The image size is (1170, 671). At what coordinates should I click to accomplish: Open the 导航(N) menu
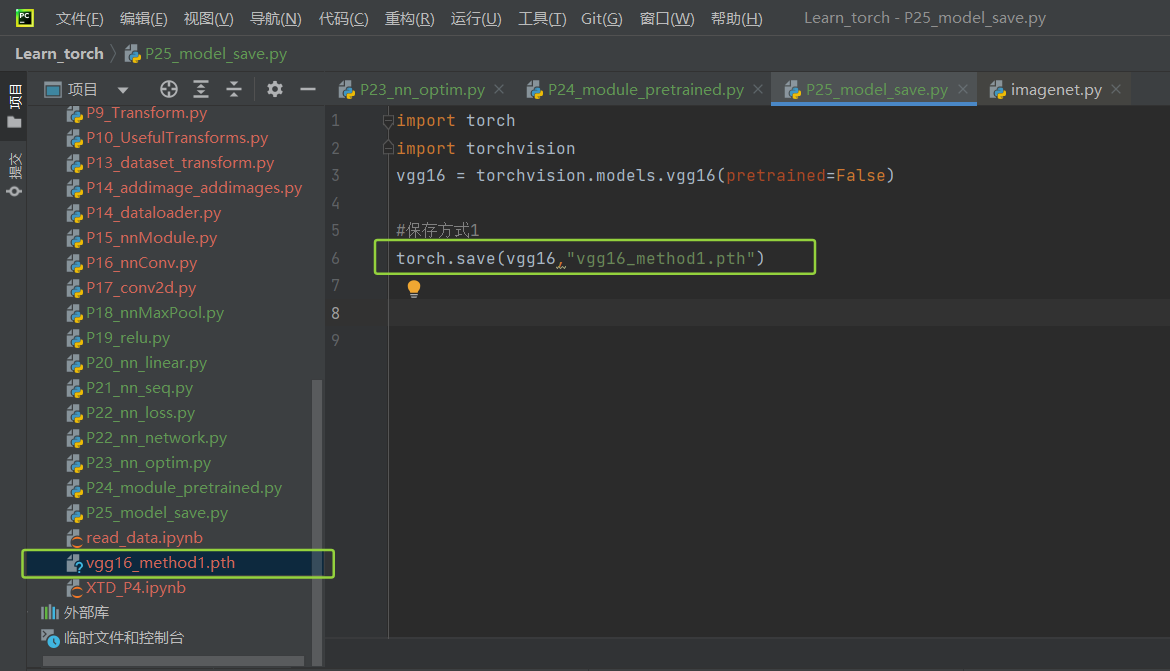coord(275,19)
